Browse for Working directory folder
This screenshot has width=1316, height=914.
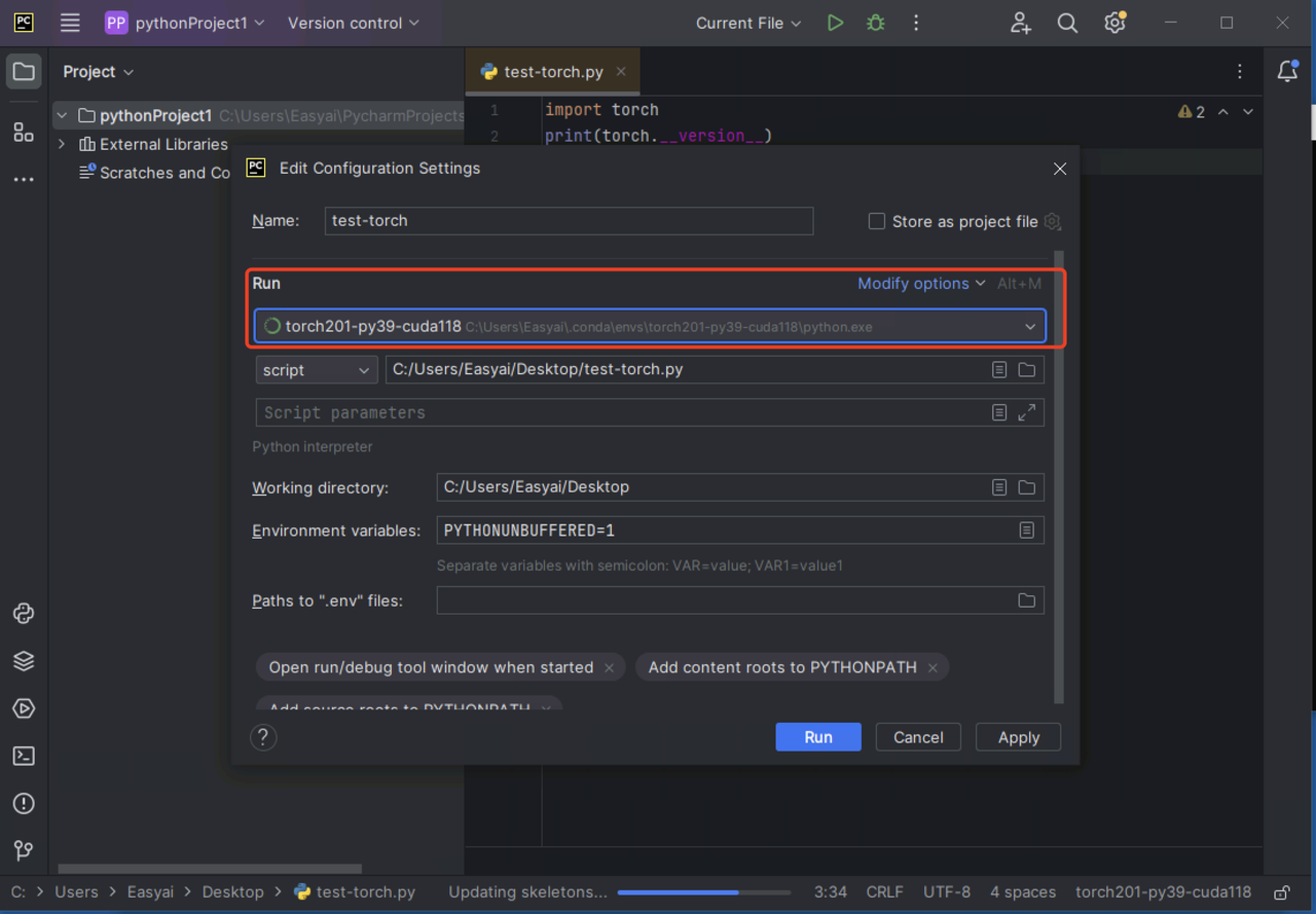(1026, 487)
